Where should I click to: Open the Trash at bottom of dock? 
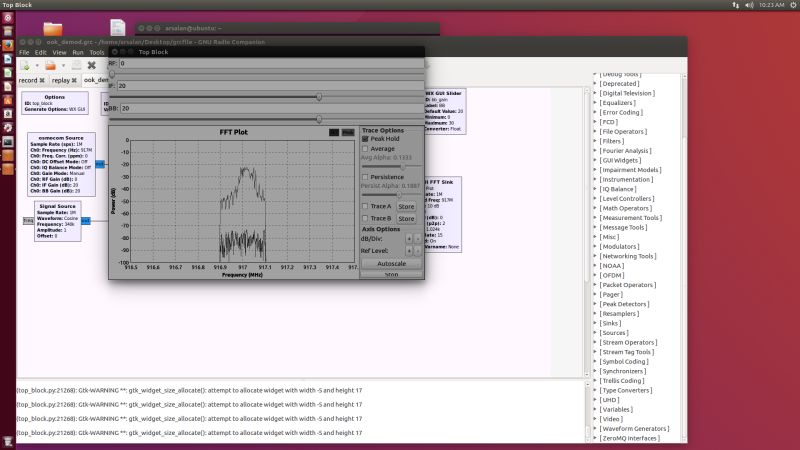(8, 441)
